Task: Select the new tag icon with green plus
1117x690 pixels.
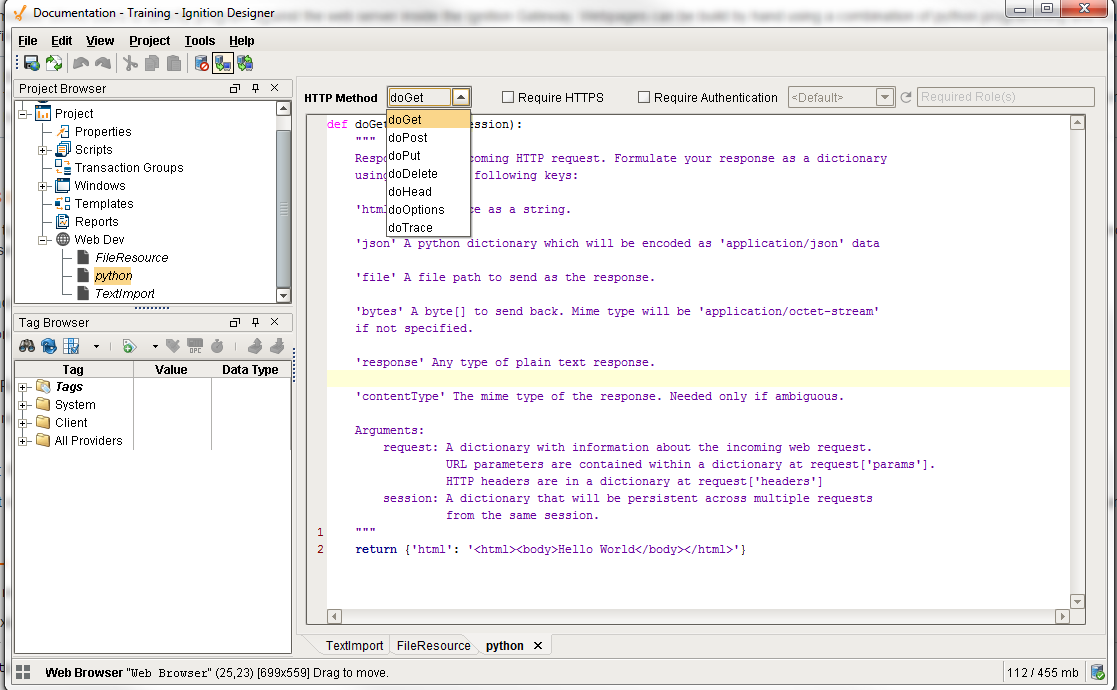Action: pos(128,345)
